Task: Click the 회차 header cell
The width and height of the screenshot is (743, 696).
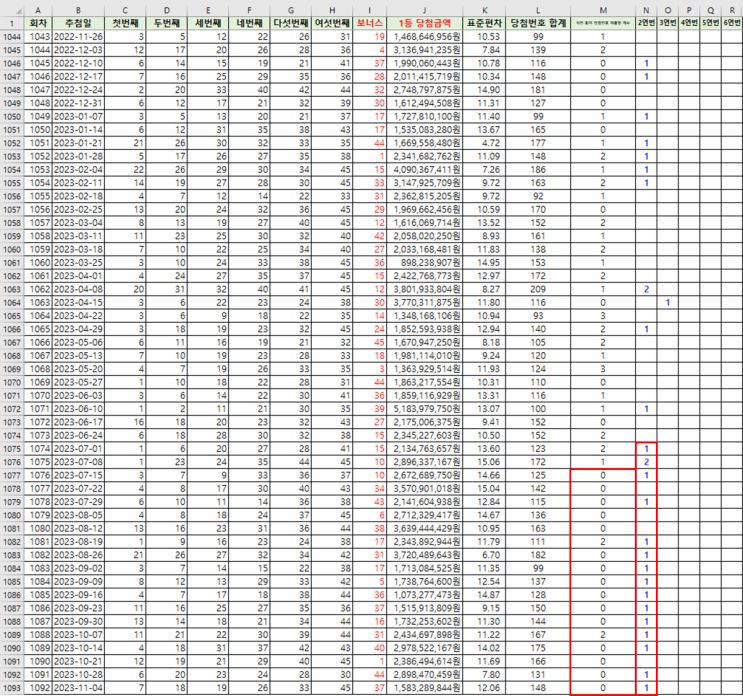Action: point(38,23)
